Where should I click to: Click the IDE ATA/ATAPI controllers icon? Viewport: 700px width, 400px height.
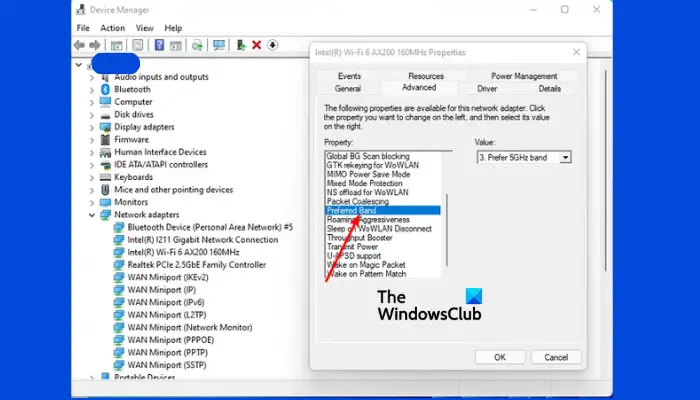pos(105,165)
